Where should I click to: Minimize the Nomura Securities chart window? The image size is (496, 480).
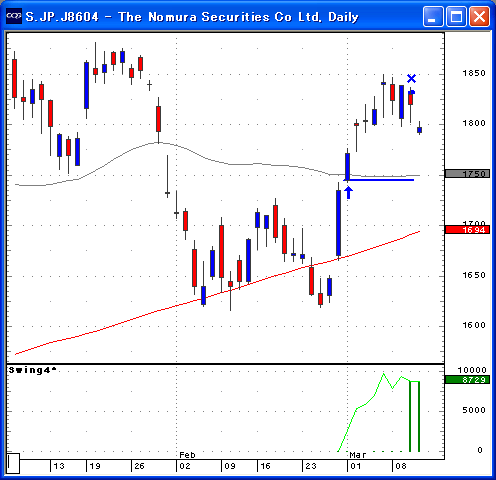[x=433, y=16]
